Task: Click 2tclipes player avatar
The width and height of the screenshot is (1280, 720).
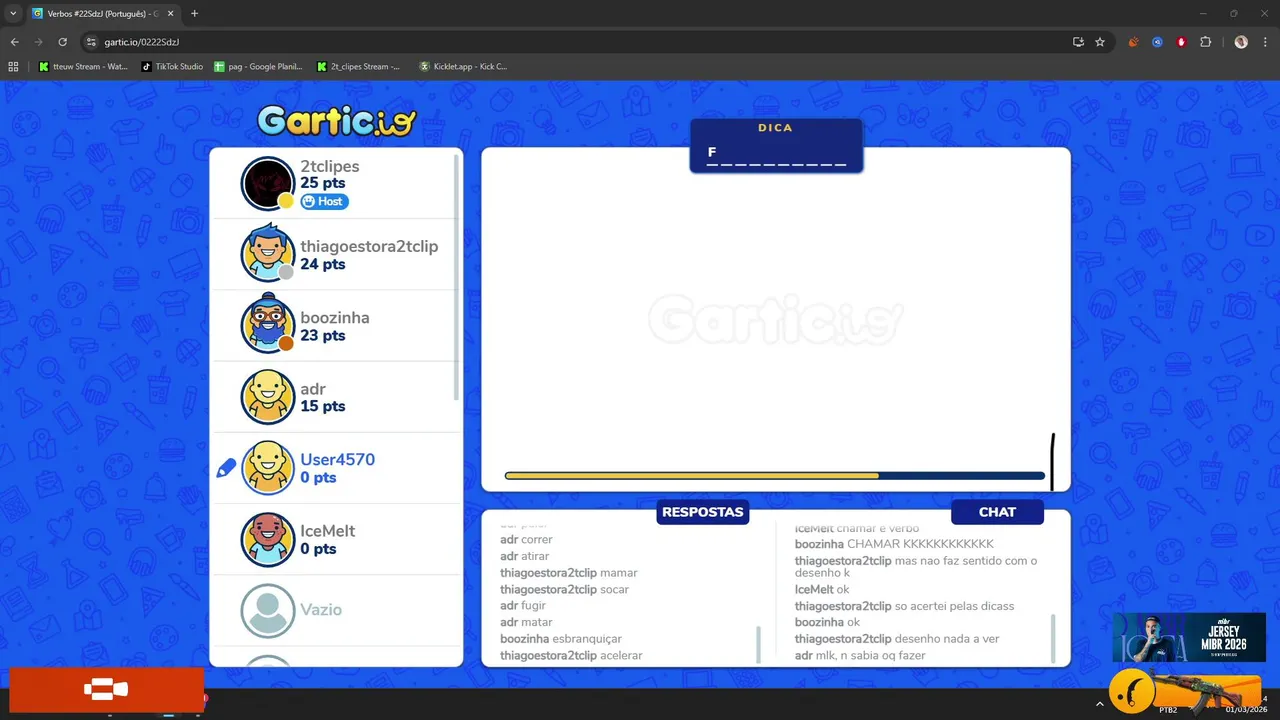Action: point(268,183)
